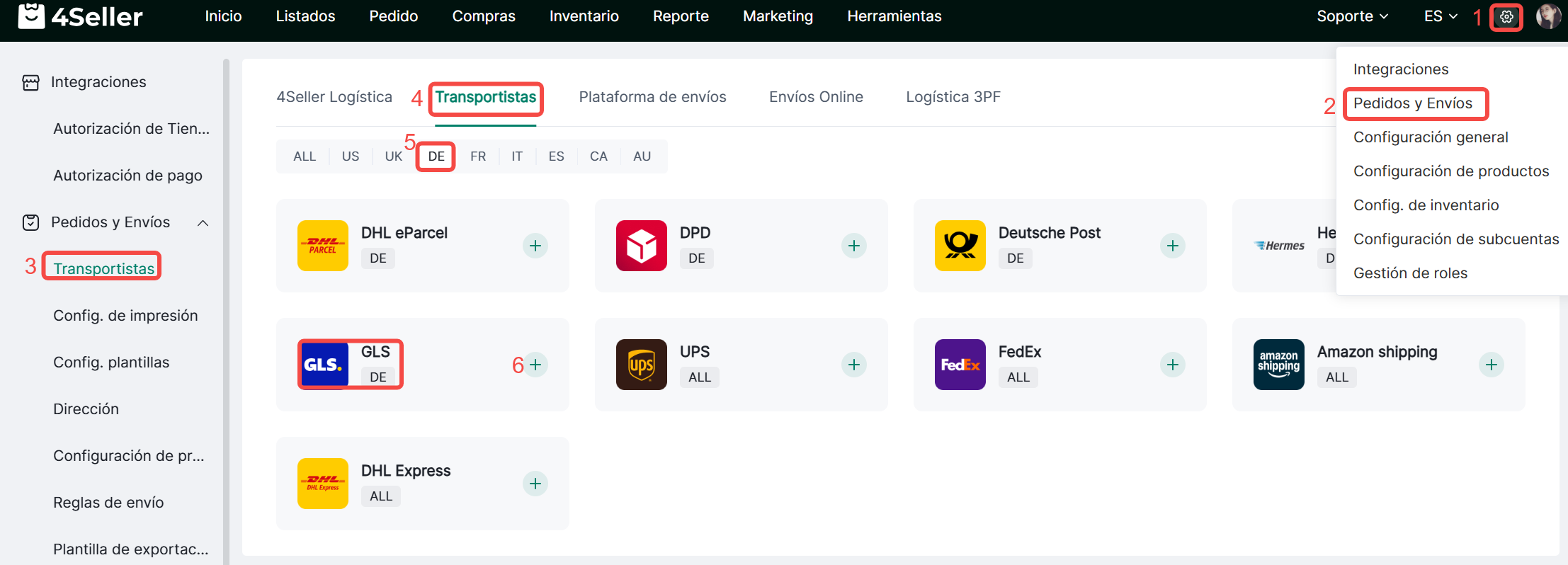Expand the Soporte dropdown
The width and height of the screenshot is (1568, 565).
[1352, 16]
